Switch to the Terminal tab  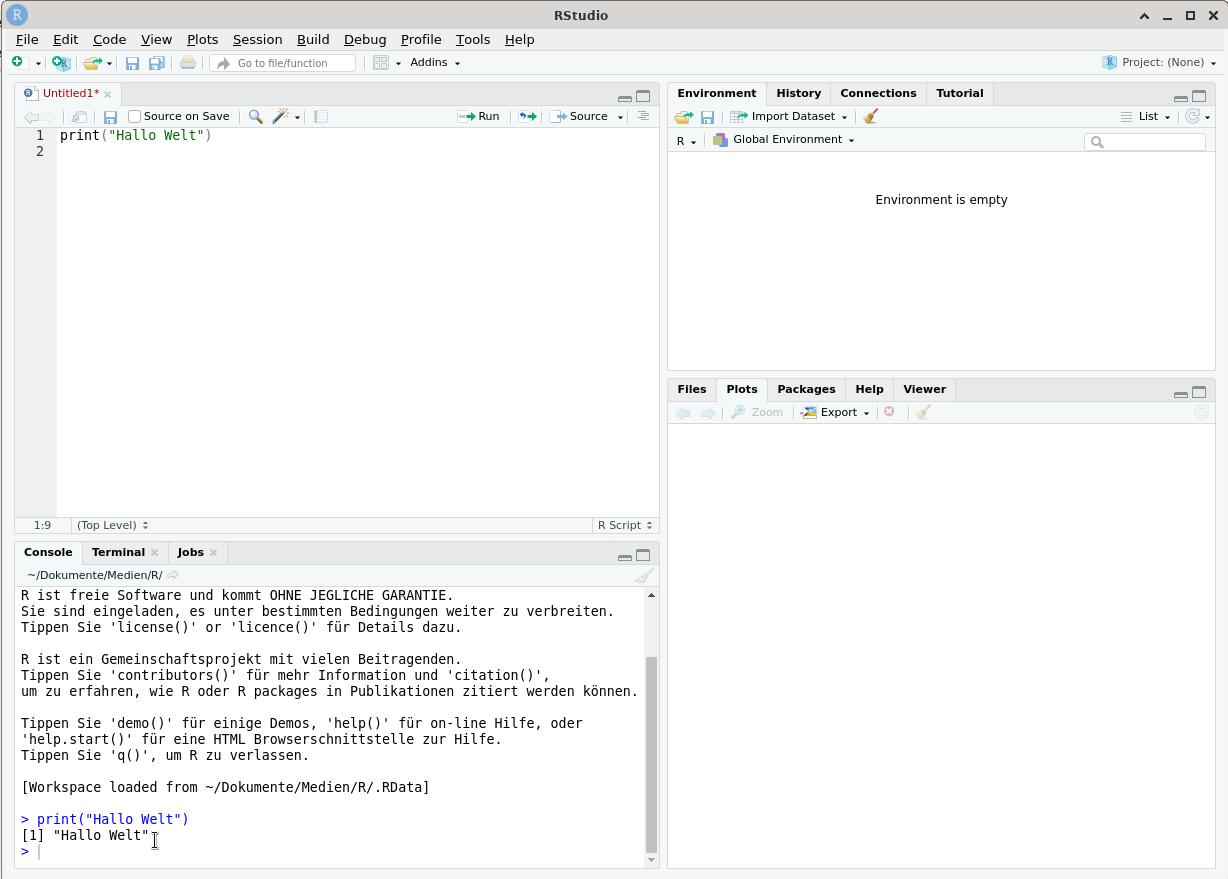pyautogui.click(x=118, y=552)
